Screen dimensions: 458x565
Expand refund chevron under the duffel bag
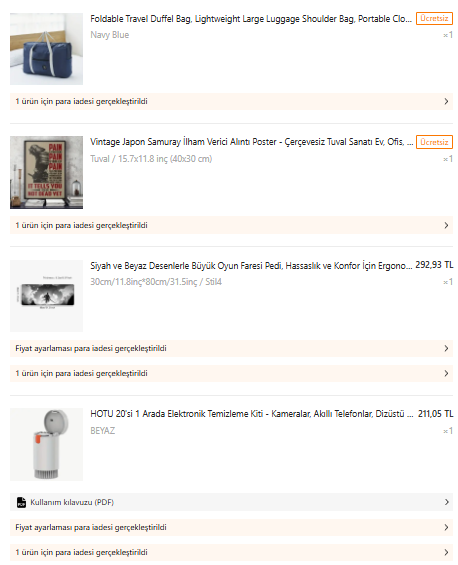[446, 102]
